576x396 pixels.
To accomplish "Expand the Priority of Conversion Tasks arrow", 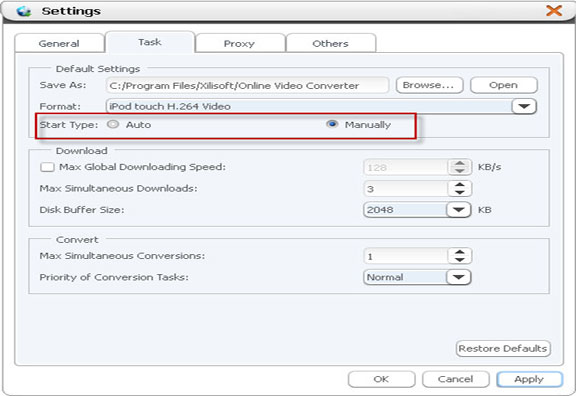I will [458, 277].
